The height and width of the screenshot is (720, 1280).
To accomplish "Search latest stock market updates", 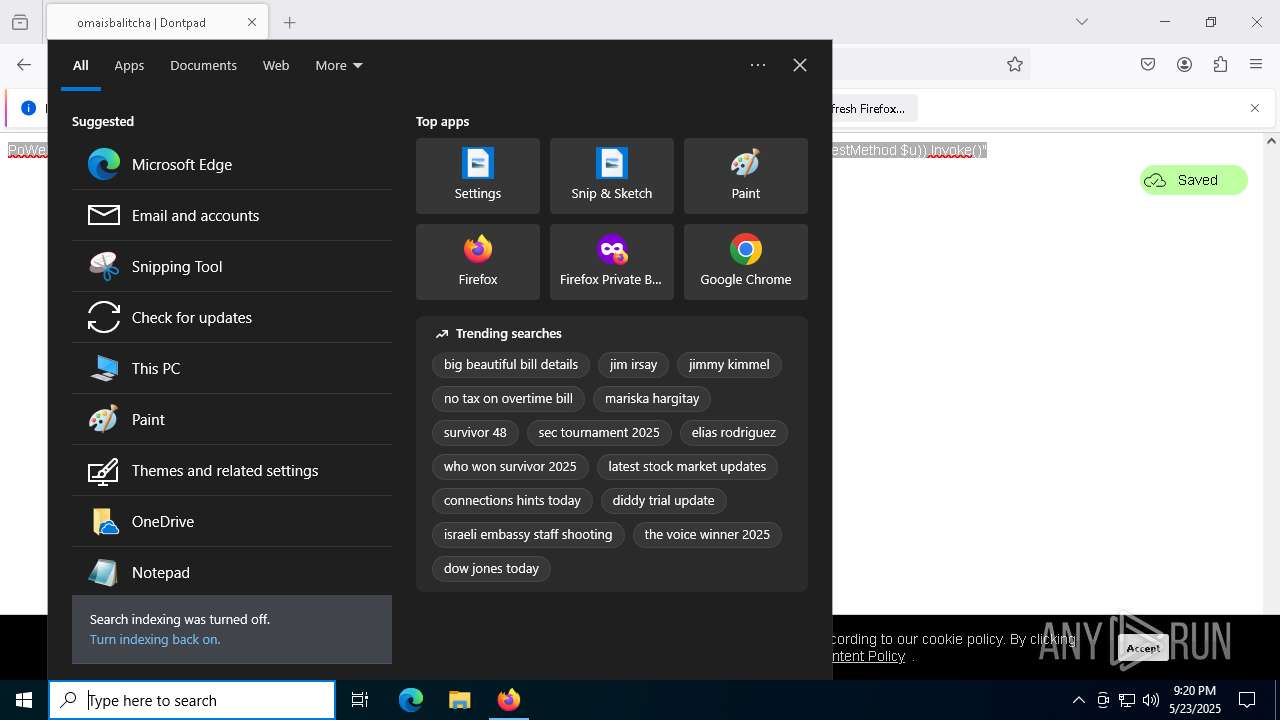I will coord(687,467).
